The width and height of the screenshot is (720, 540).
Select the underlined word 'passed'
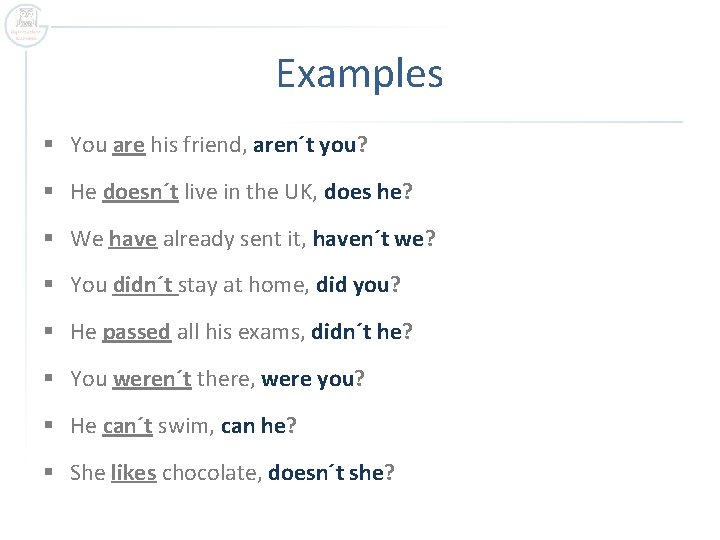point(136,332)
